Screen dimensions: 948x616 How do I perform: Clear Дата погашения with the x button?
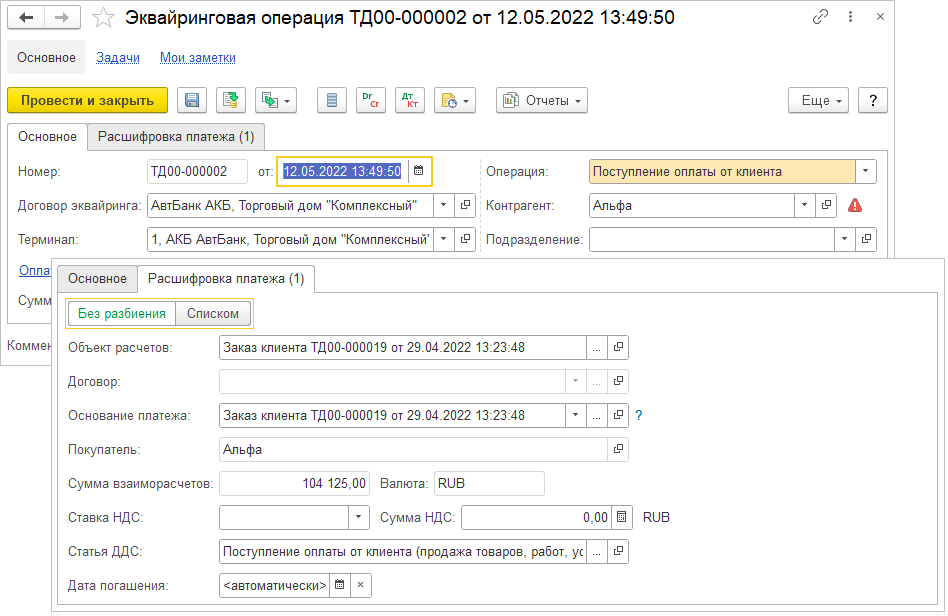(x=360, y=585)
